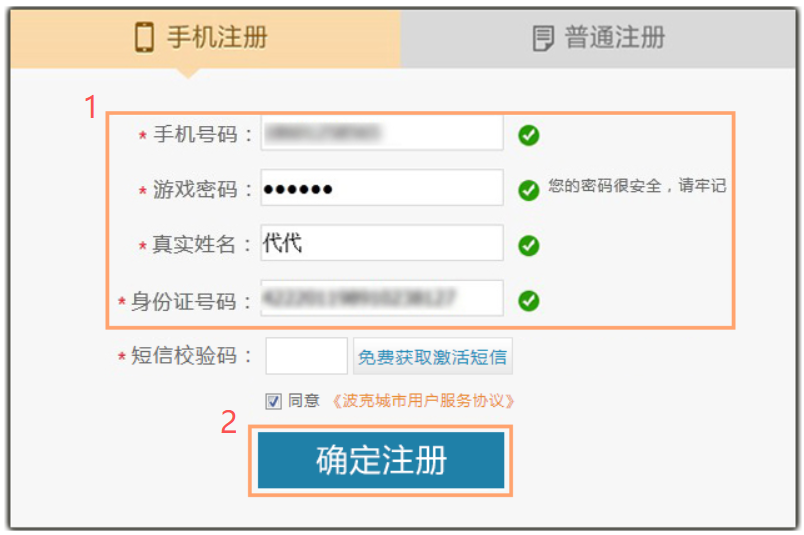Click the 身份证号码 field label
The image size is (804, 535).
tap(185, 301)
